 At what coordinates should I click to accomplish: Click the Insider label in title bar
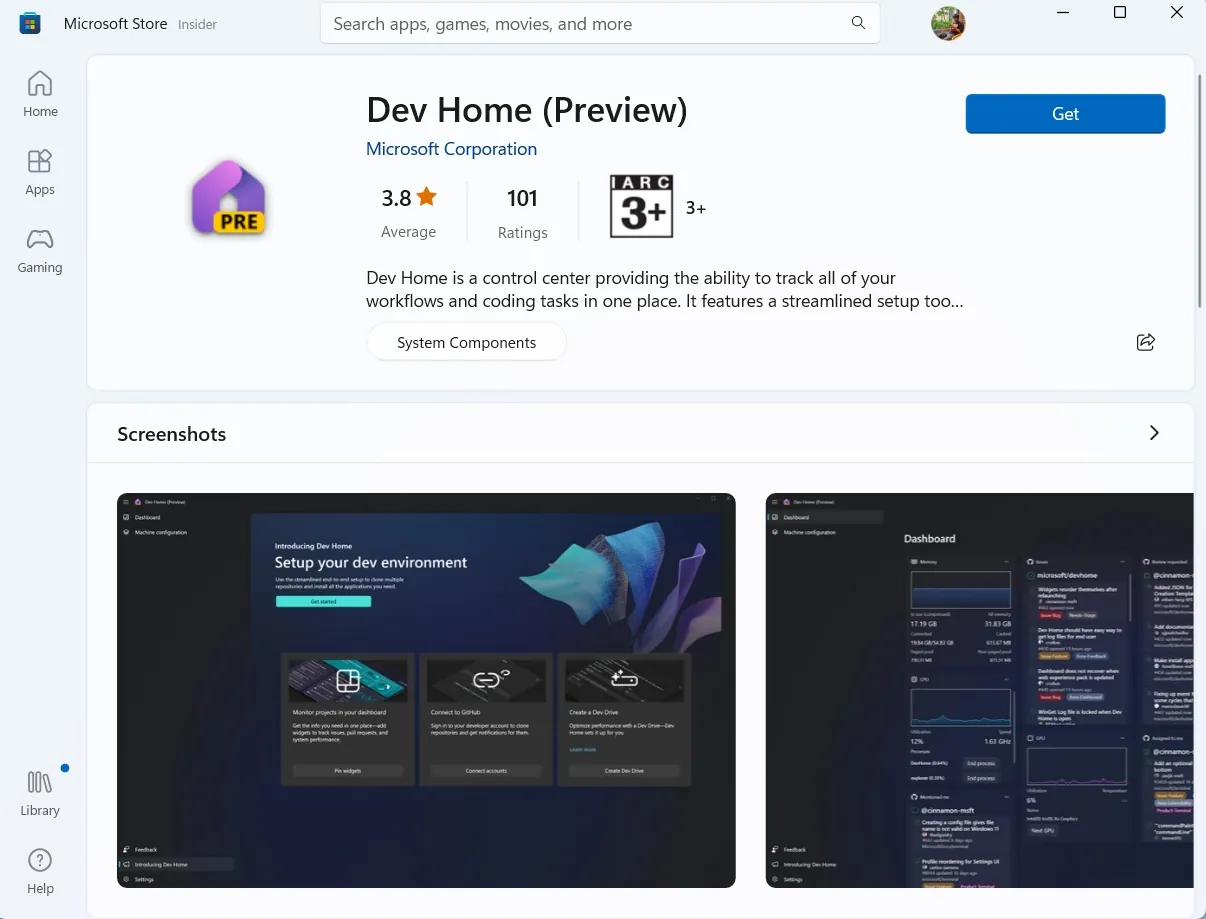(x=197, y=24)
